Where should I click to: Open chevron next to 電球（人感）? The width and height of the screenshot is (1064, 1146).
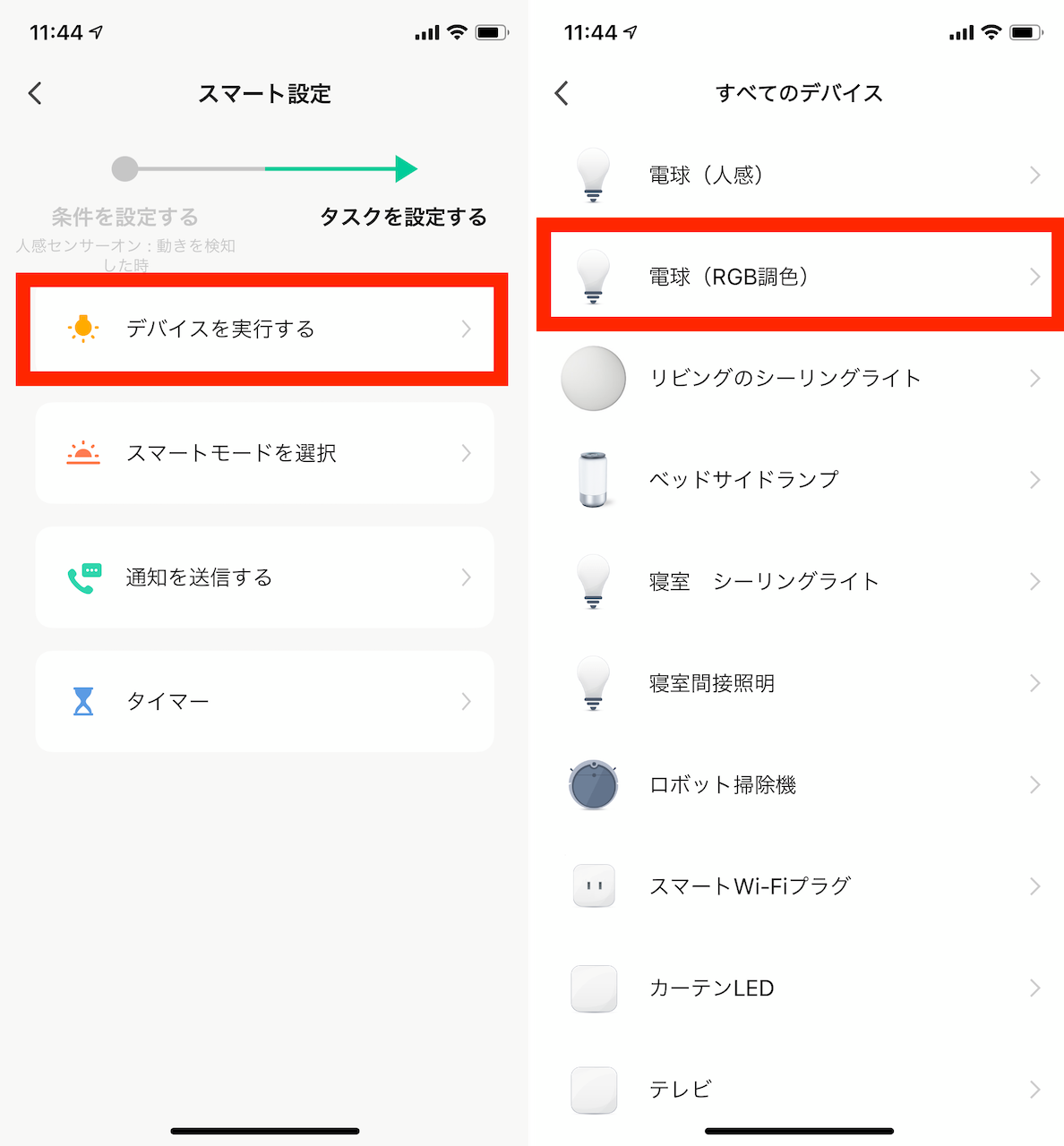1034,175
